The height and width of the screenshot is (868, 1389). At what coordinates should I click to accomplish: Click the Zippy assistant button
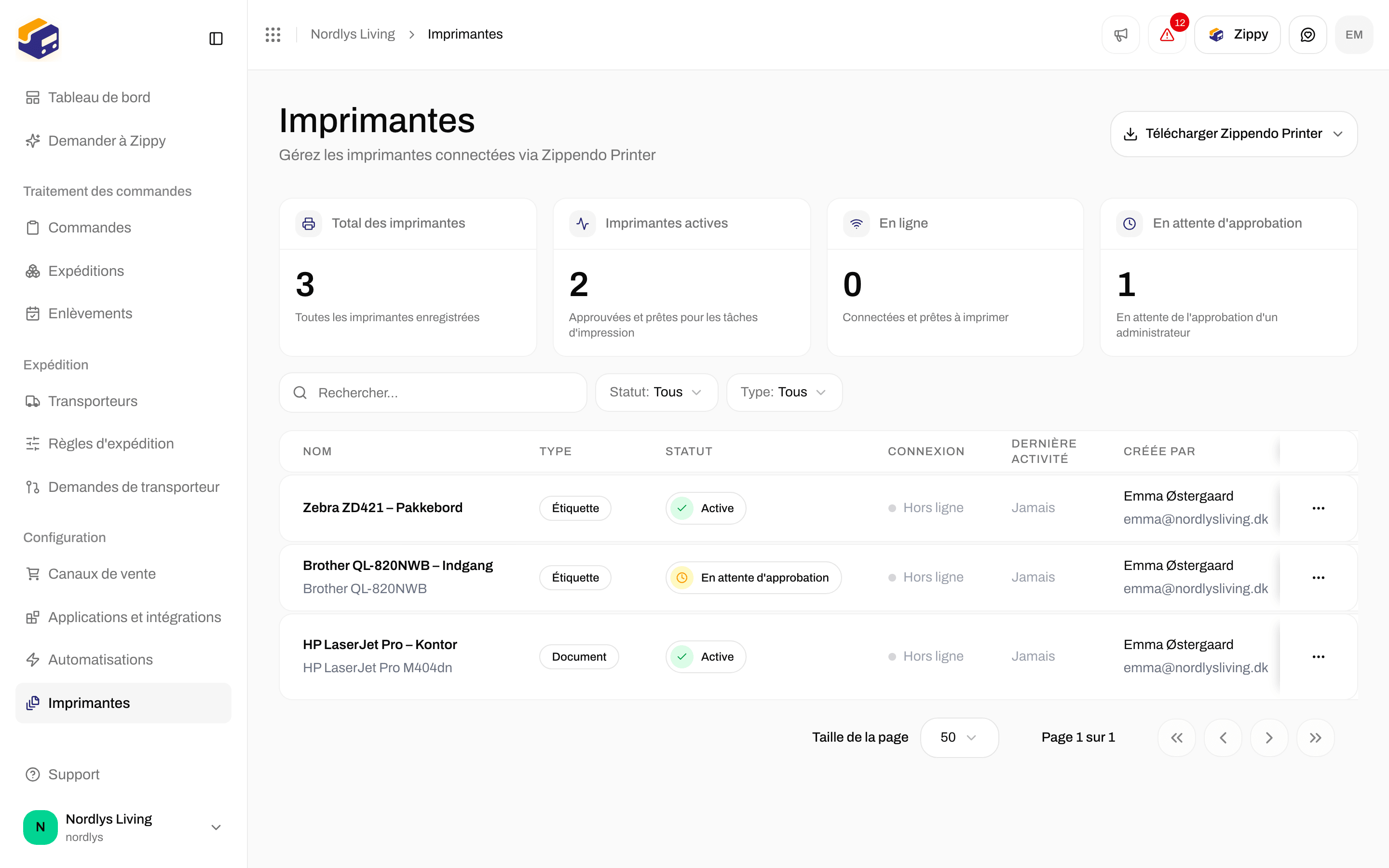point(1237,34)
